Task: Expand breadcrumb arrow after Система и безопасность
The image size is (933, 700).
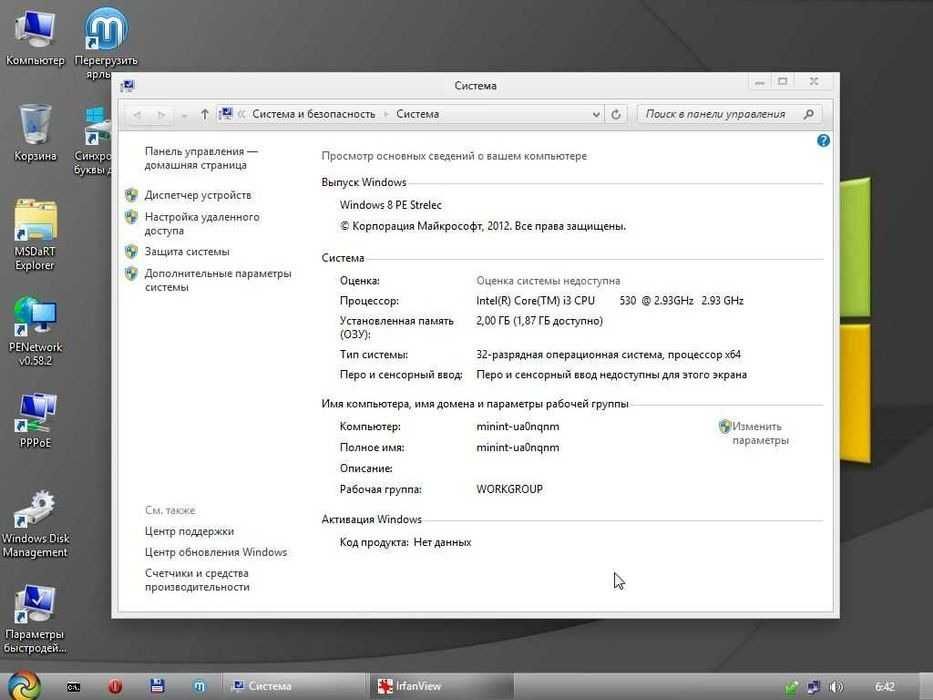Action: (x=386, y=114)
